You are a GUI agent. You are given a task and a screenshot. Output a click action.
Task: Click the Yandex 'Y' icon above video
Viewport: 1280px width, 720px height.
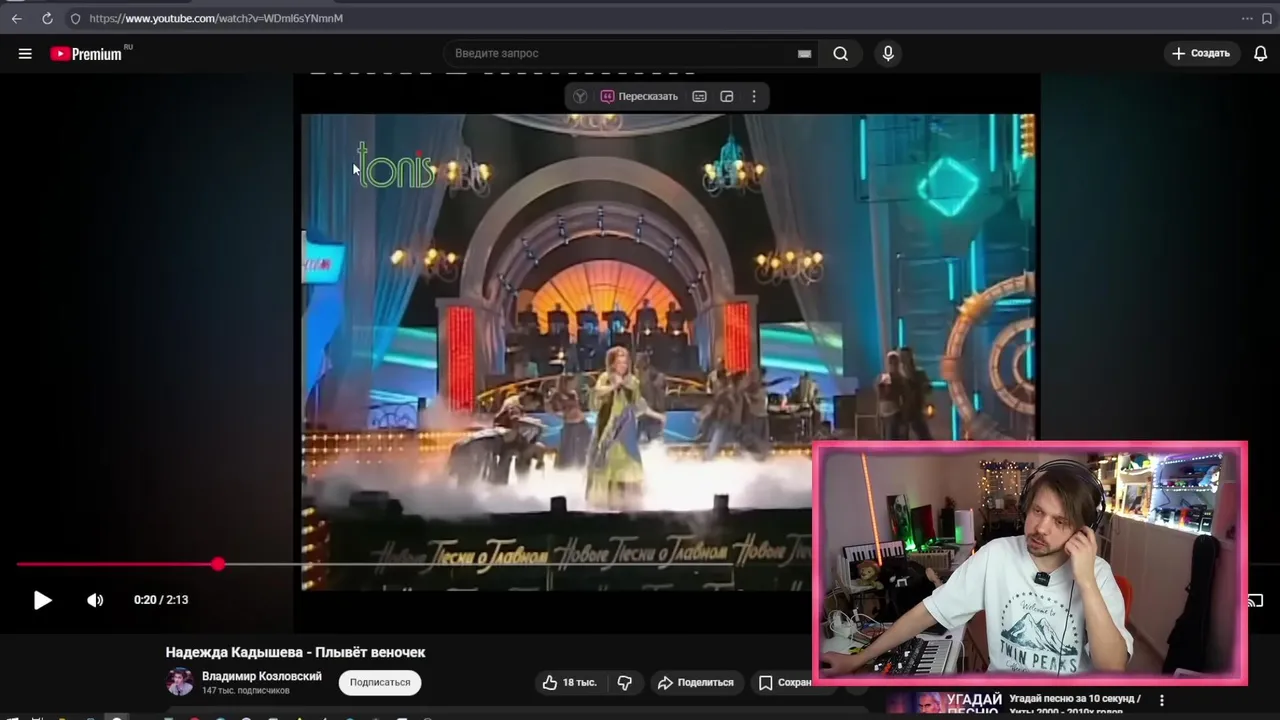click(580, 96)
